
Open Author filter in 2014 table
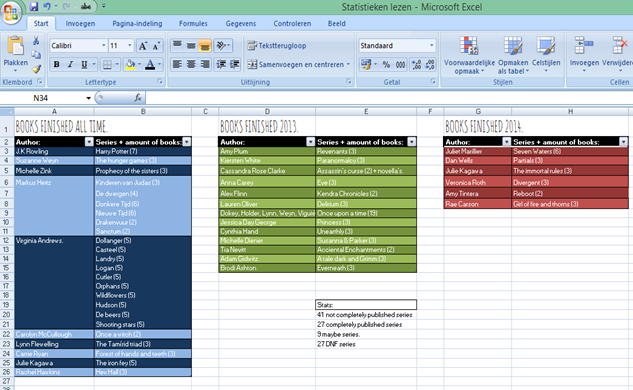point(507,142)
